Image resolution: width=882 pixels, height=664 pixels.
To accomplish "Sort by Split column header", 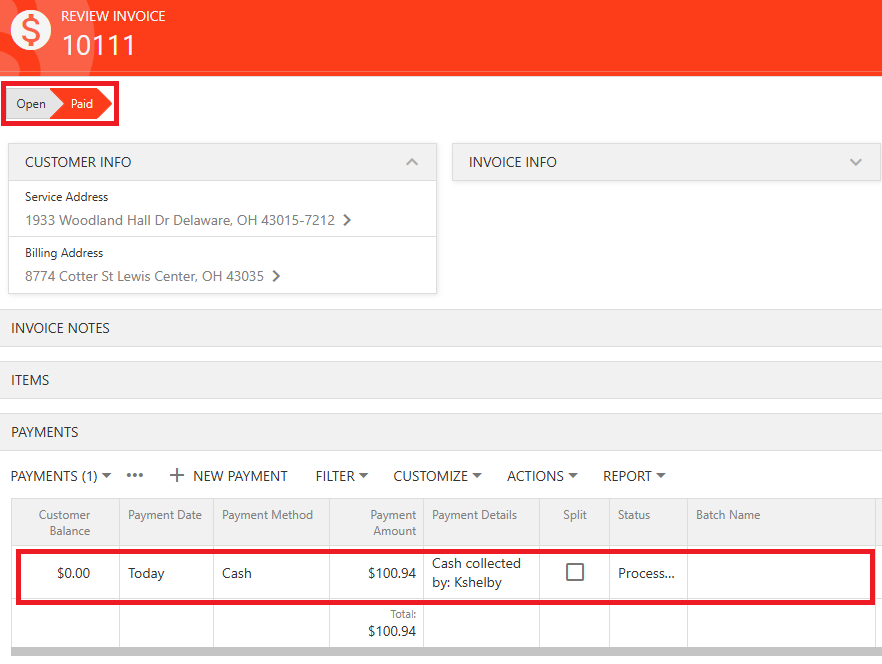I will click(574, 522).
